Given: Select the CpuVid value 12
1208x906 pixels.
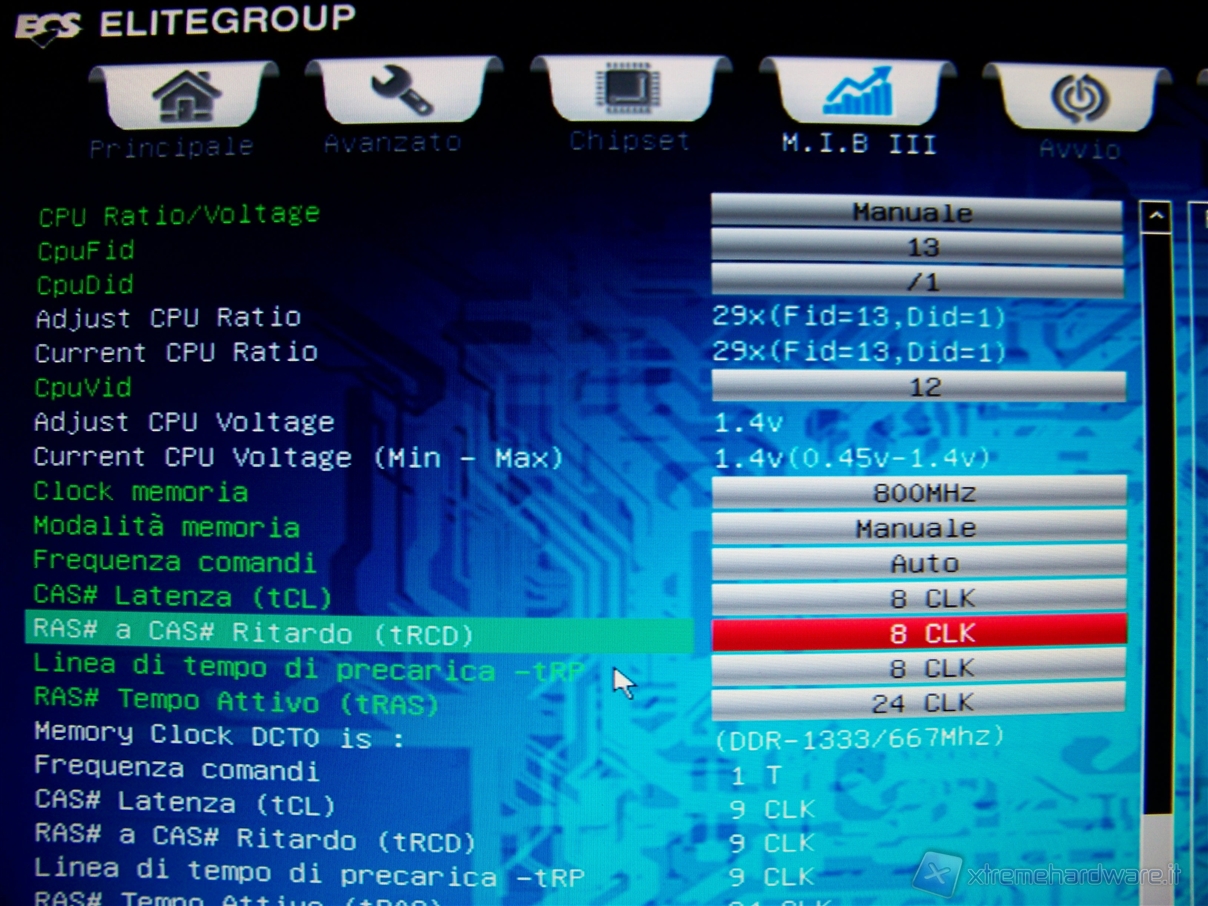Looking at the screenshot, I should click(x=918, y=387).
